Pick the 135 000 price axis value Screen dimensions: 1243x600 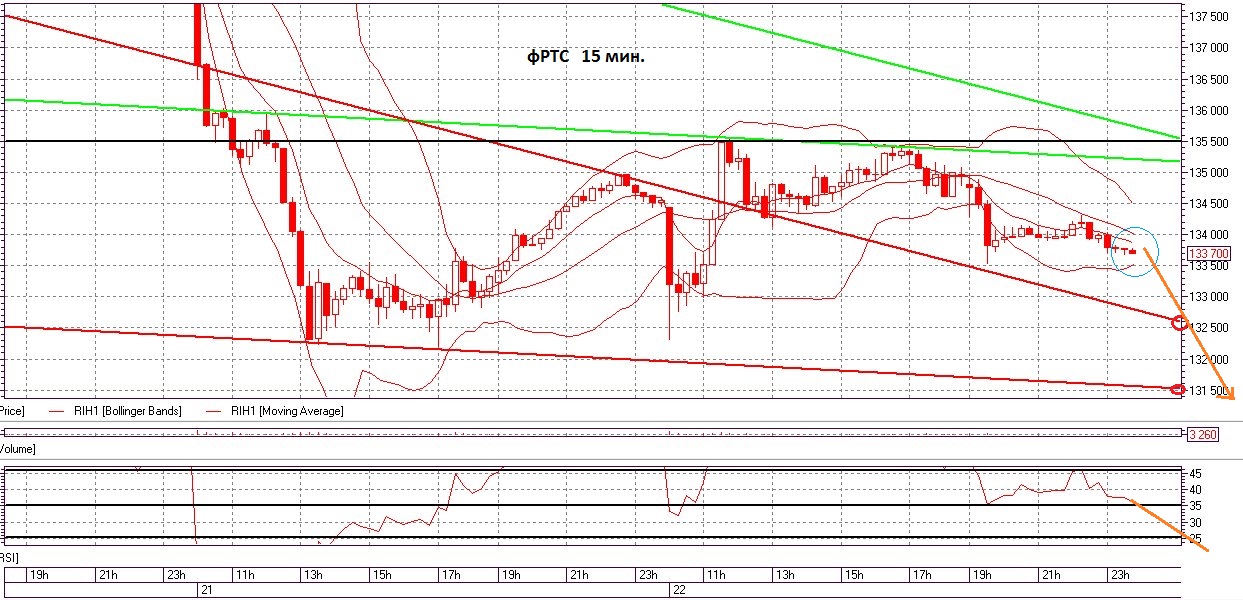1210,172
